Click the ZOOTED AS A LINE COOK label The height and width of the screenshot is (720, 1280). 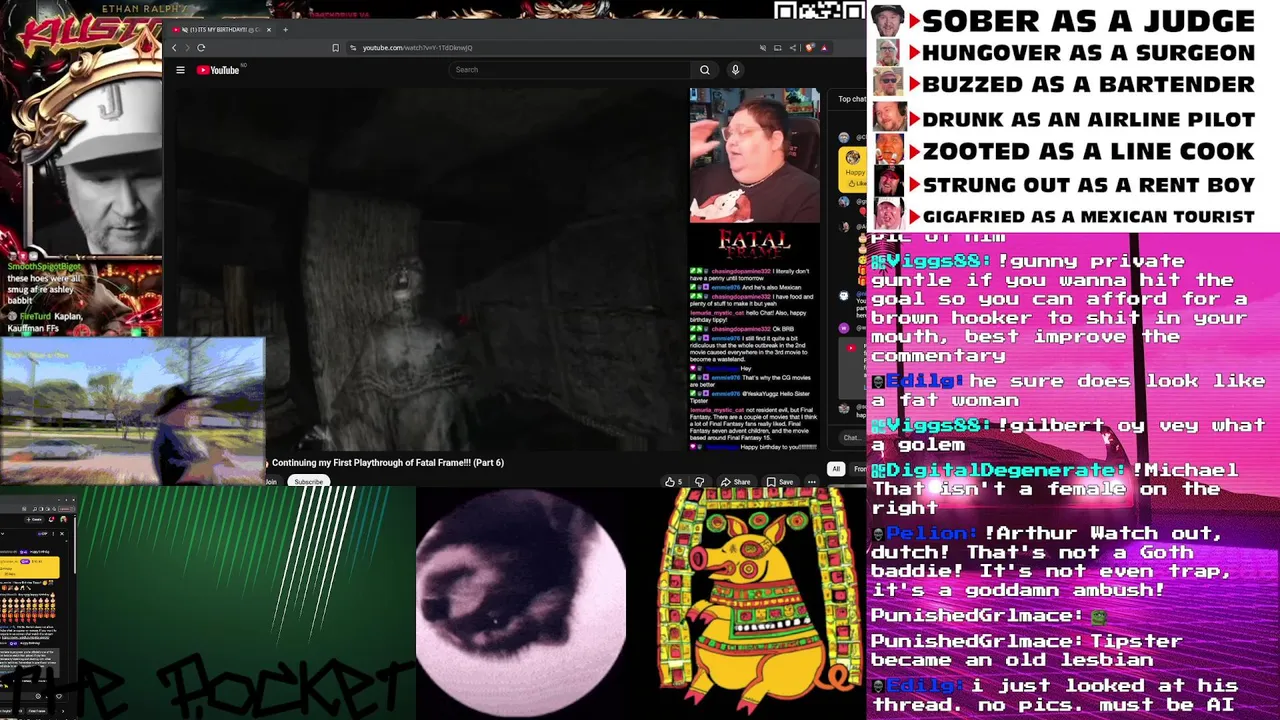tap(1088, 152)
